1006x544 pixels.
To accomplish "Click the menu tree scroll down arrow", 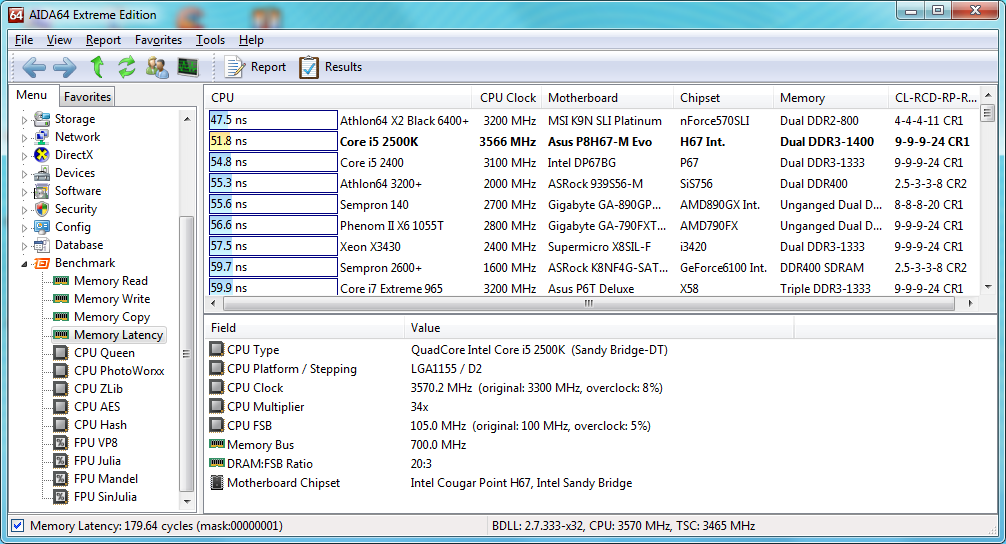I will pyautogui.click(x=187, y=502).
